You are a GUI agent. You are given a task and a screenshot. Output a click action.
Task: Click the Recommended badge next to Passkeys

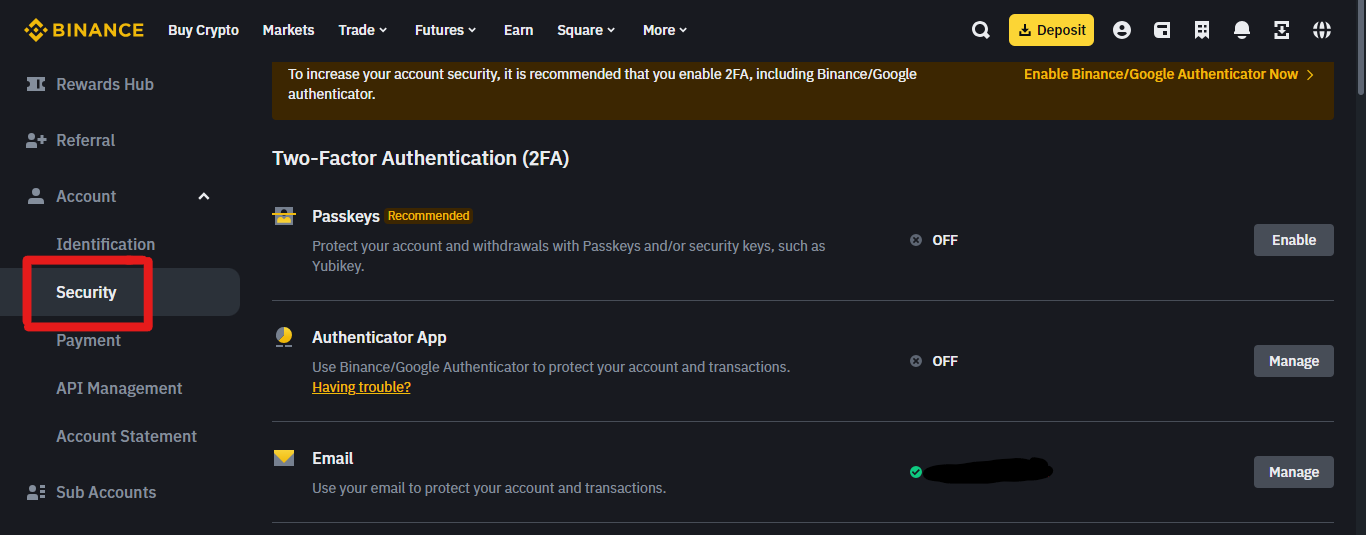coord(428,216)
